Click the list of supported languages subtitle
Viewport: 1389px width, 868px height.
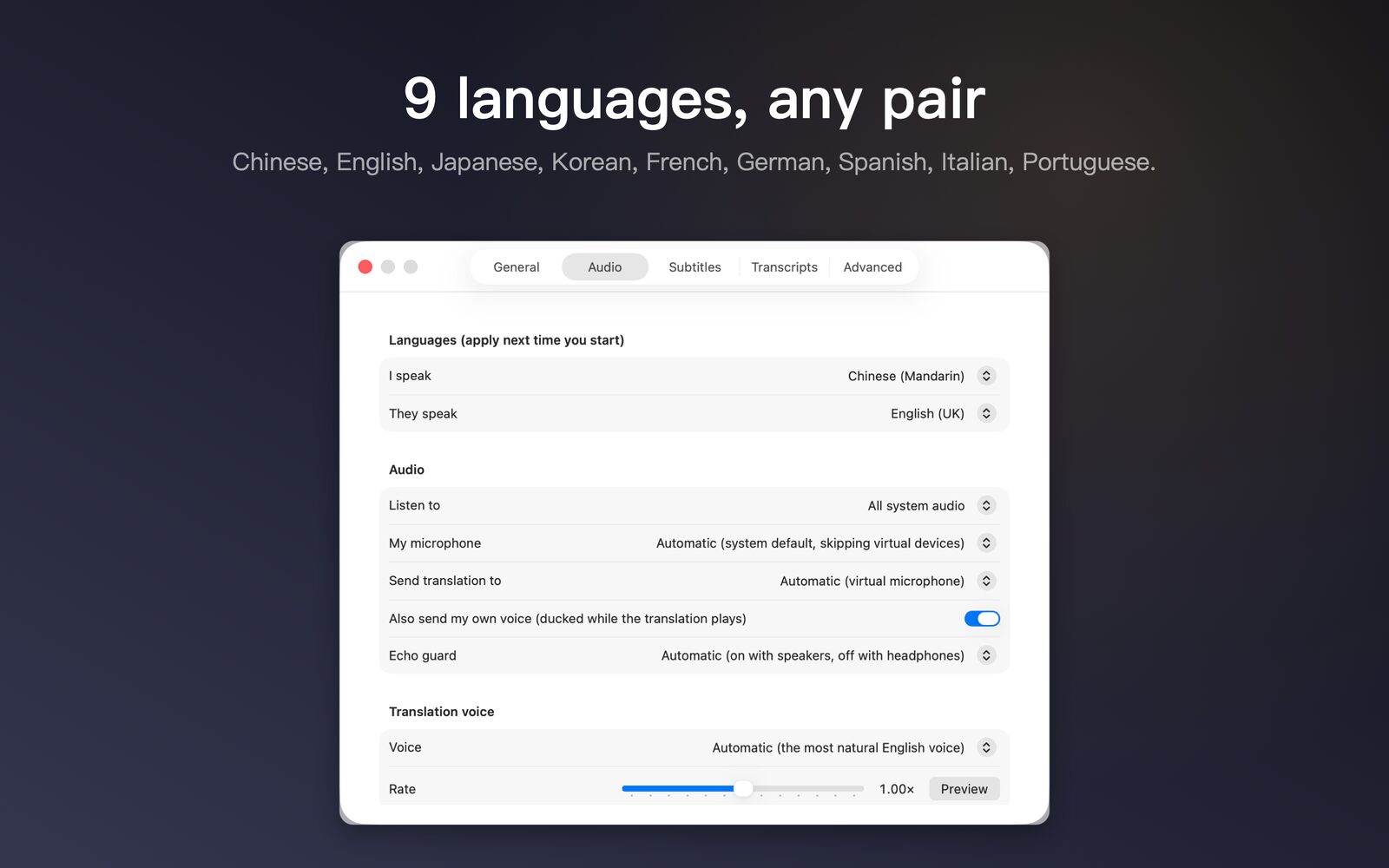click(694, 162)
